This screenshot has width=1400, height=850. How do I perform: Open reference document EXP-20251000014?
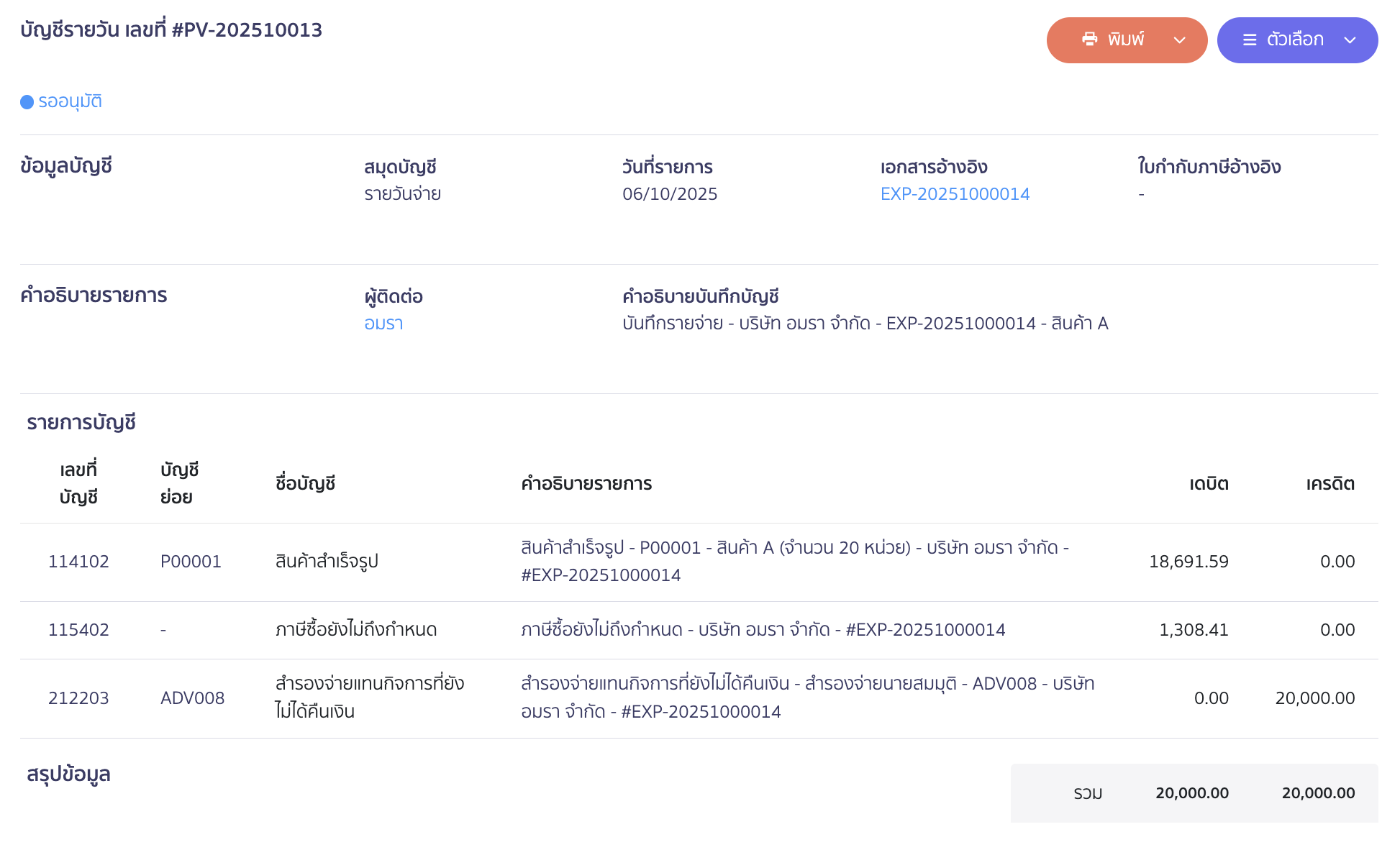pos(954,193)
